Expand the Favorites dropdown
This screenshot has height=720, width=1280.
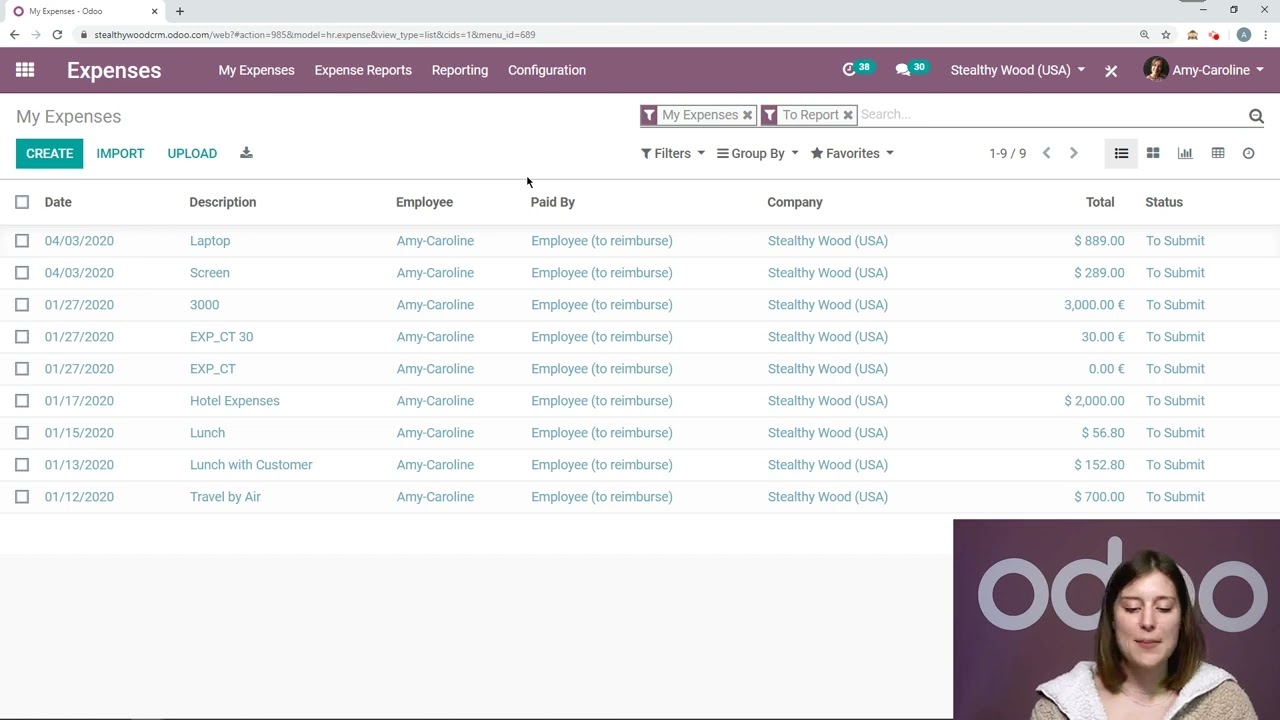852,153
